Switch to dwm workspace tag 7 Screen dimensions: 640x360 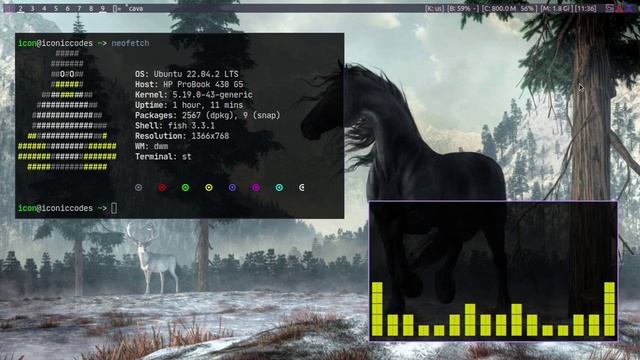(79, 8)
